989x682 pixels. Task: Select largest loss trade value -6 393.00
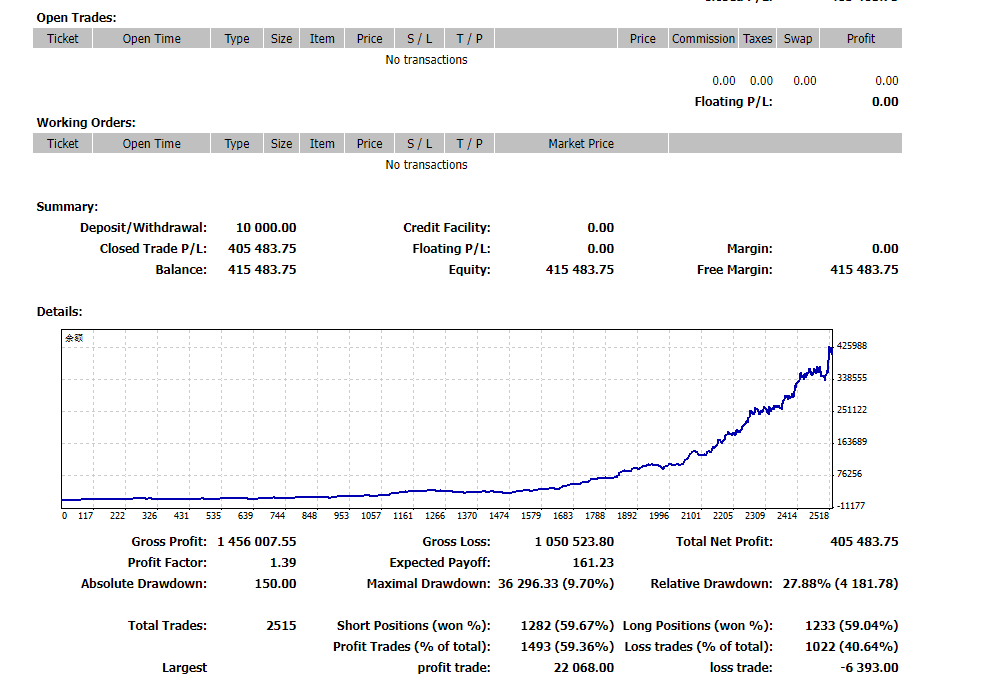(x=869, y=667)
